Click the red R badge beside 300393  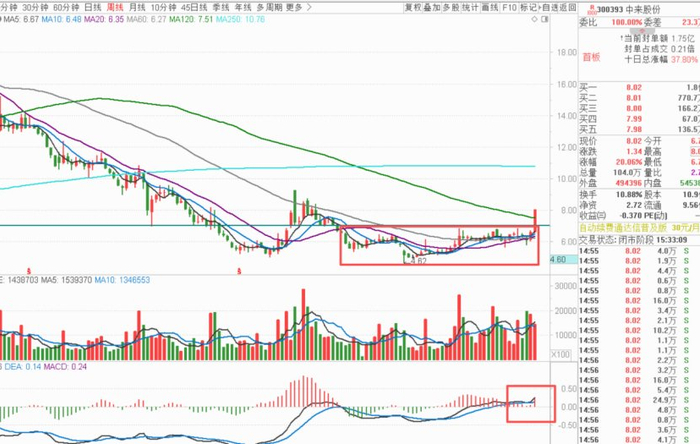592,9
